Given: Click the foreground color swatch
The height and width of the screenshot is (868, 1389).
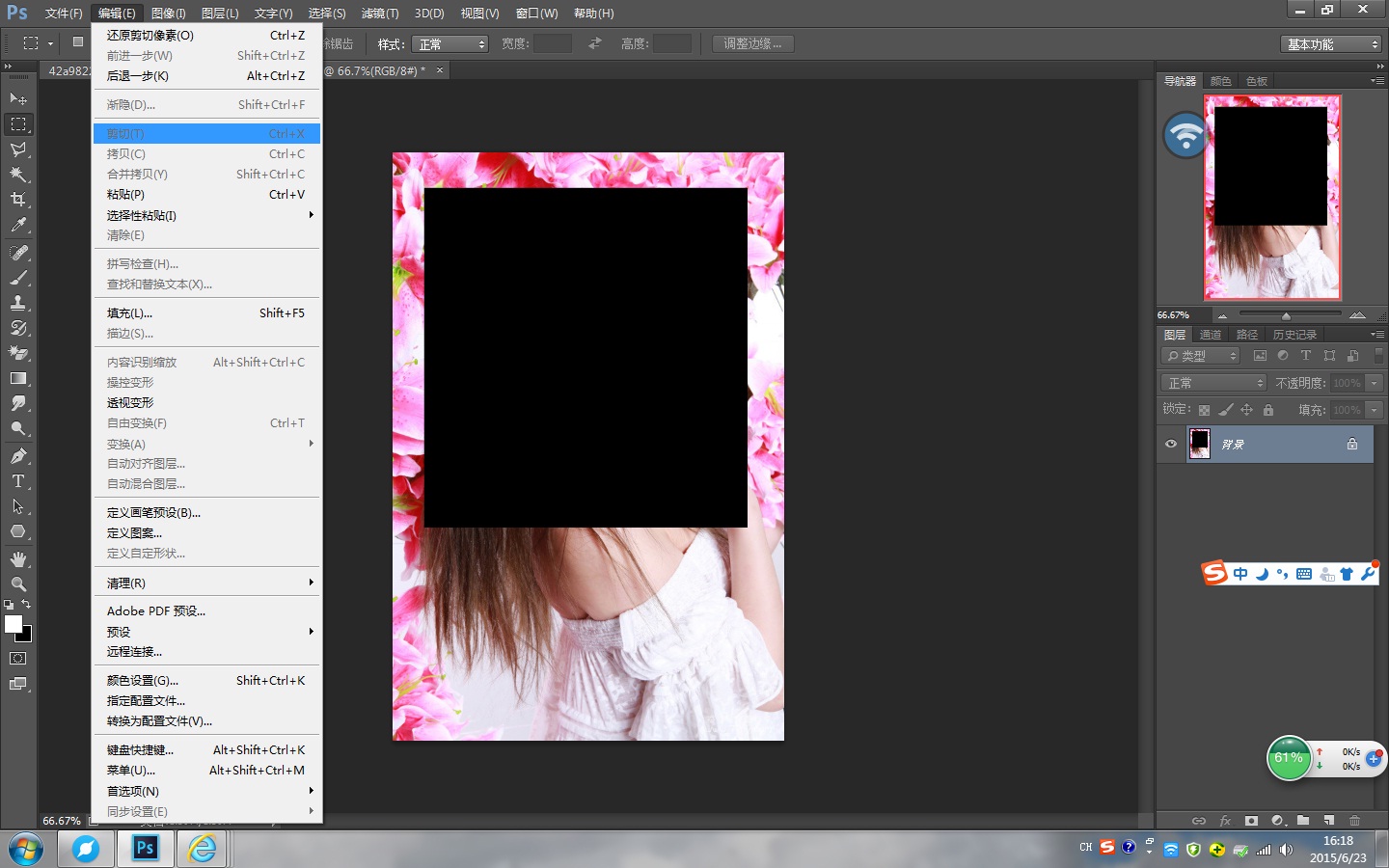Looking at the screenshot, I should [13, 624].
